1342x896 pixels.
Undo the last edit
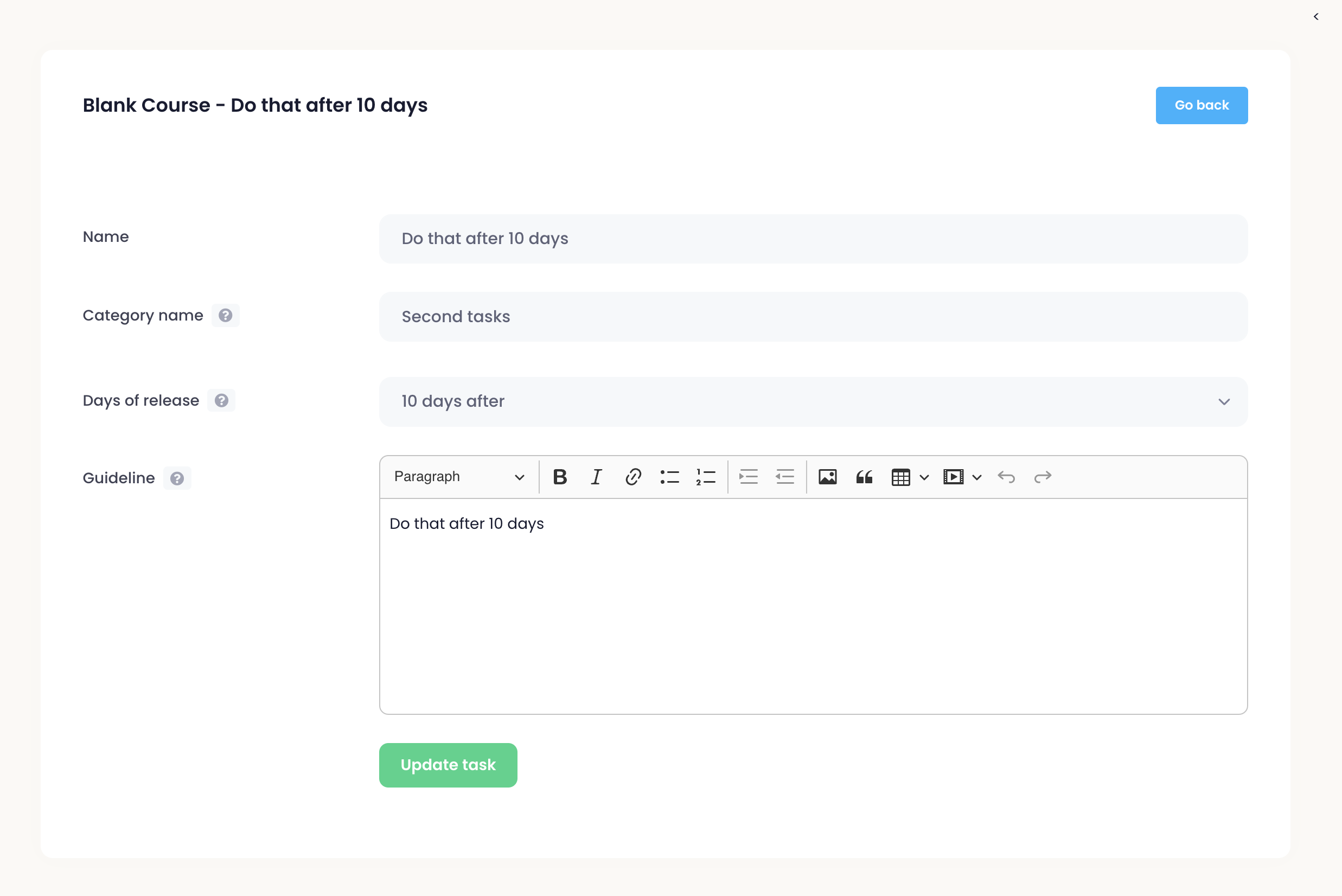pyautogui.click(x=1006, y=477)
